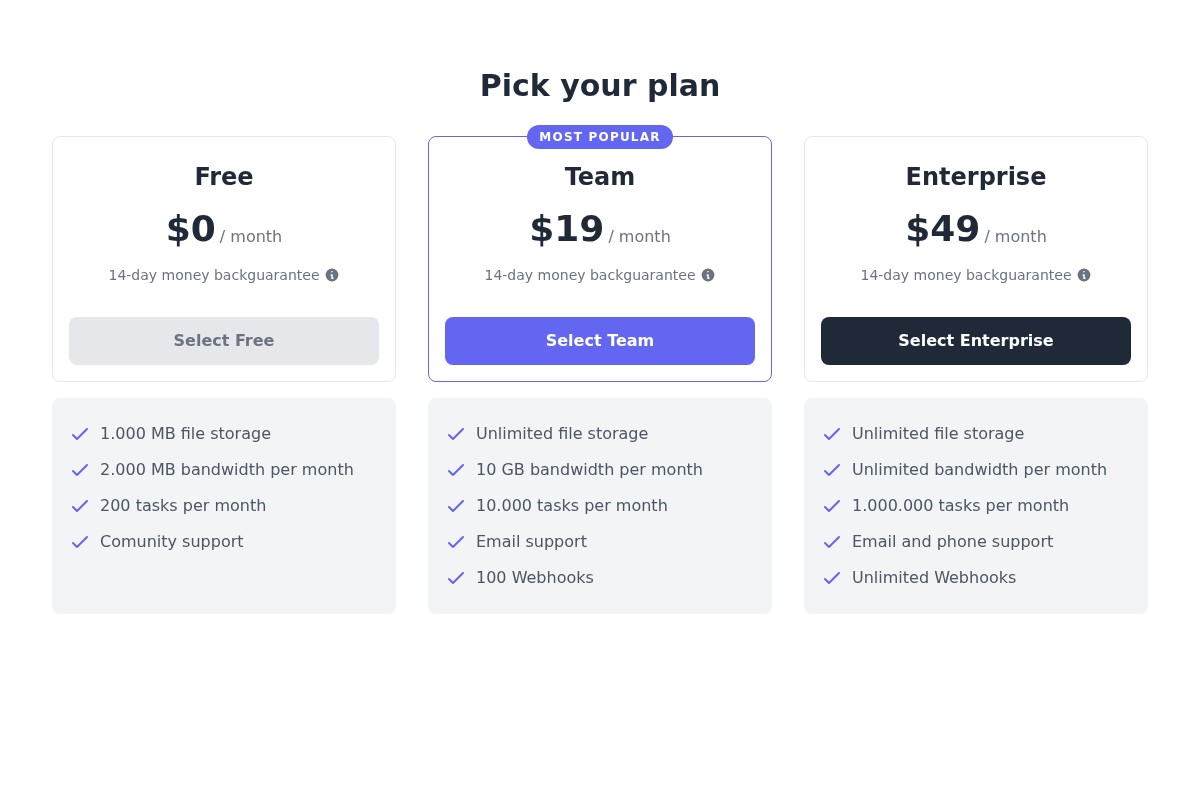Click checkmark beside Comunity support
1200x800 pixels.
(x=80, y=542)
